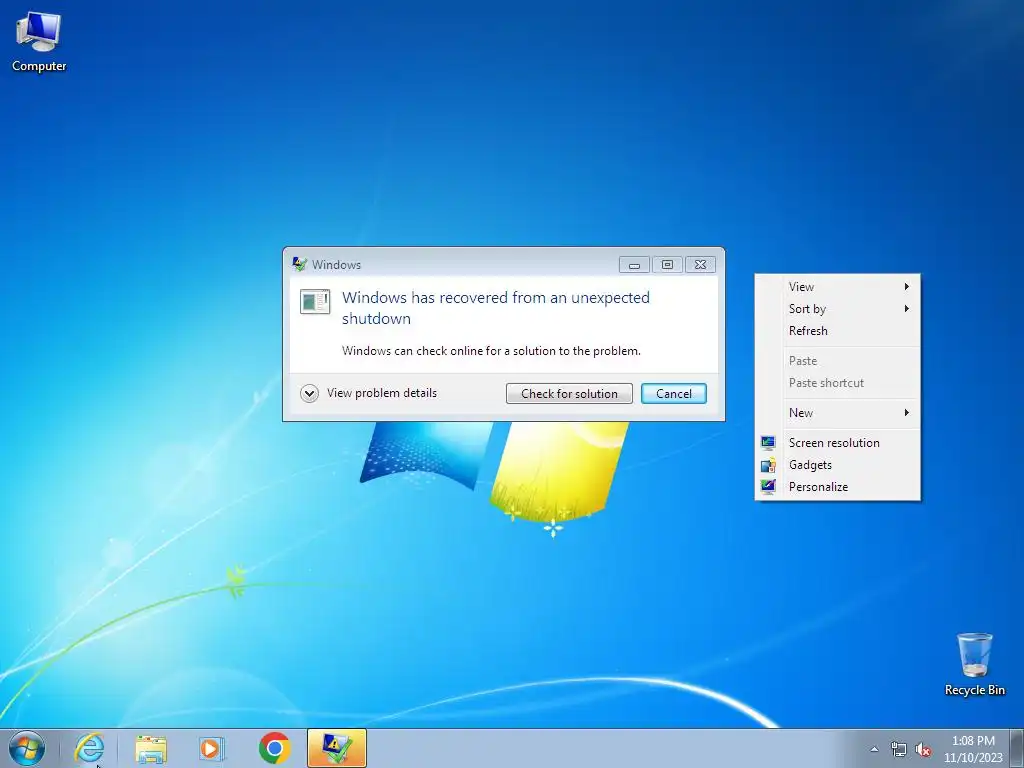Cancel the unexpected shutdown dialog

click(x=673, y=394)
